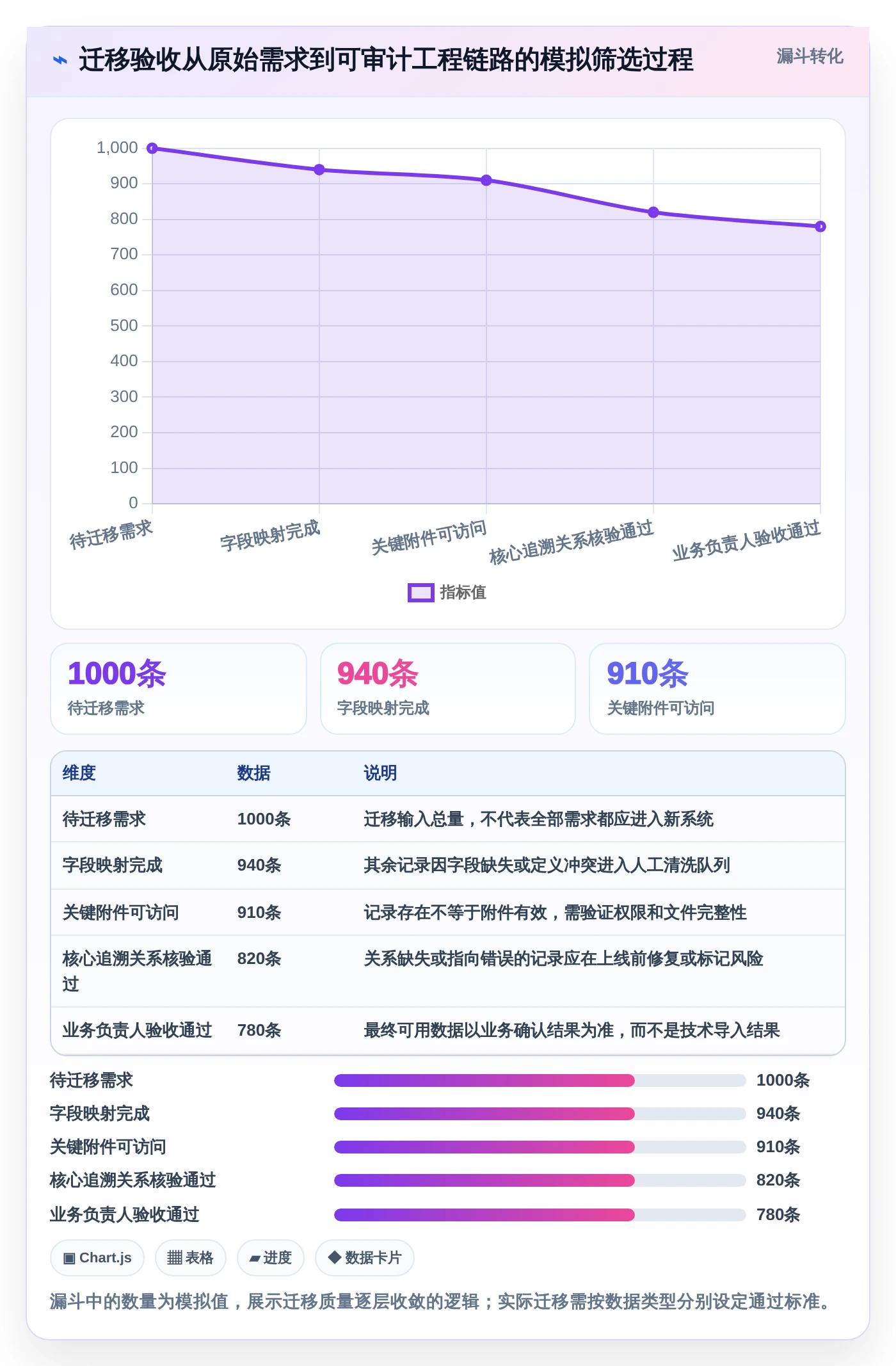896x1366 pixels.
Task: Click the chart data point for 关键附件可访问
Action: pos(486,181)
